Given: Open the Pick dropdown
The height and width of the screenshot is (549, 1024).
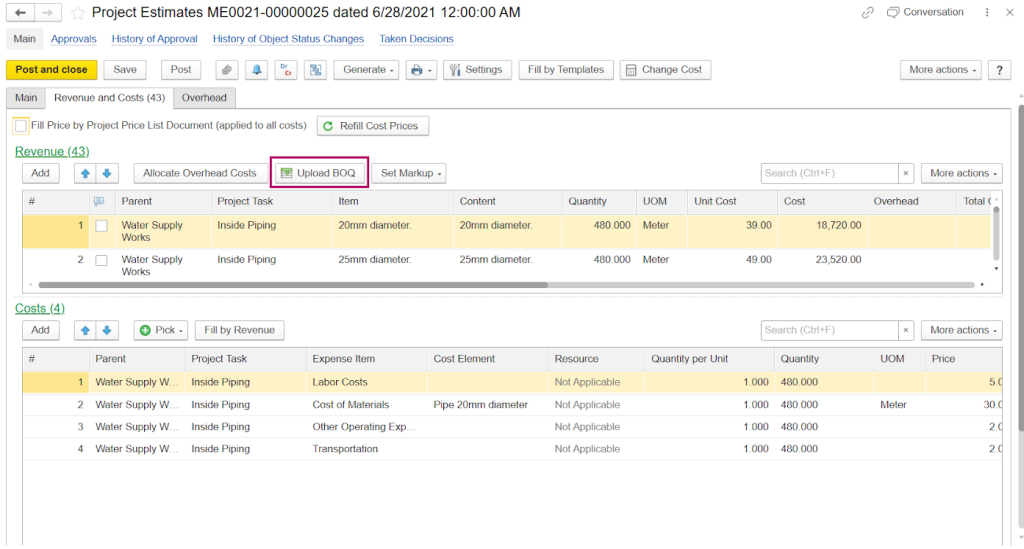Looking at the screenshot, I should [x=161, y=330].
